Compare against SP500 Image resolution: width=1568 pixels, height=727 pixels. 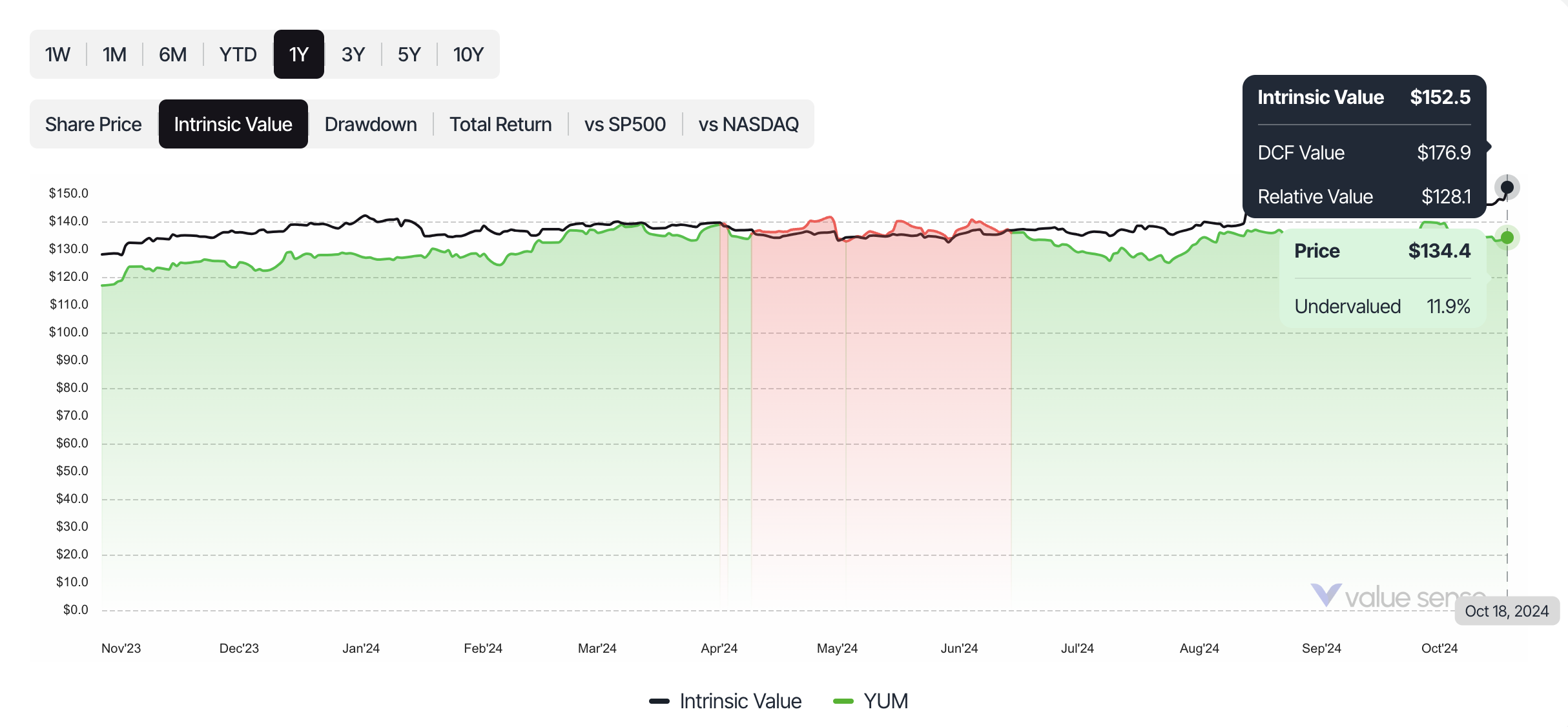tap(625, 123)
